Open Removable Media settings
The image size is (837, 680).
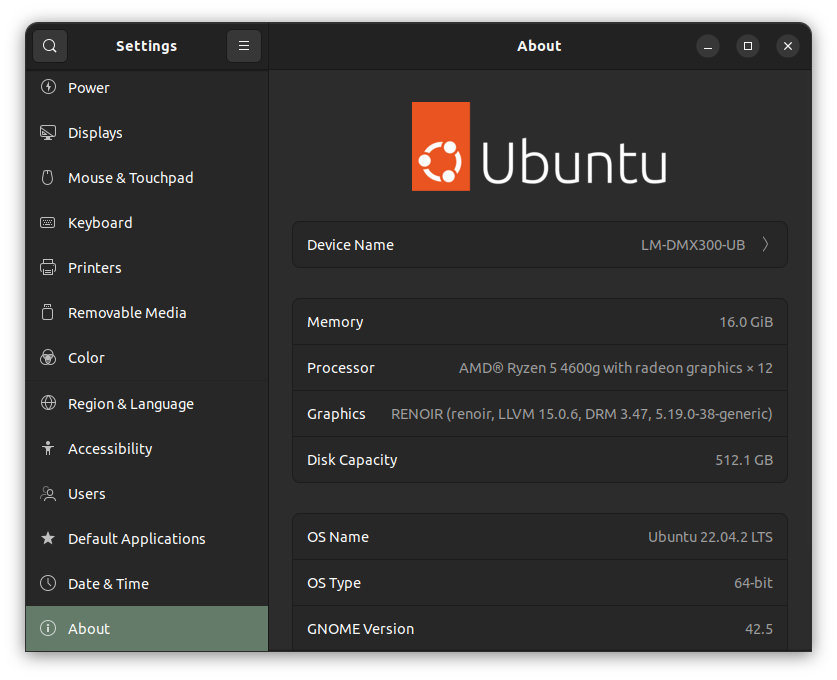[147, 313]
